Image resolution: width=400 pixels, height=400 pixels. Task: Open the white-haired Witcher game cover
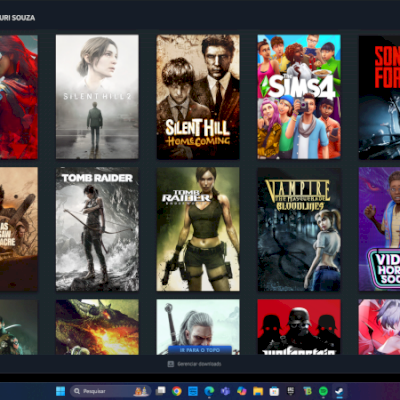[x=198, y=323]
